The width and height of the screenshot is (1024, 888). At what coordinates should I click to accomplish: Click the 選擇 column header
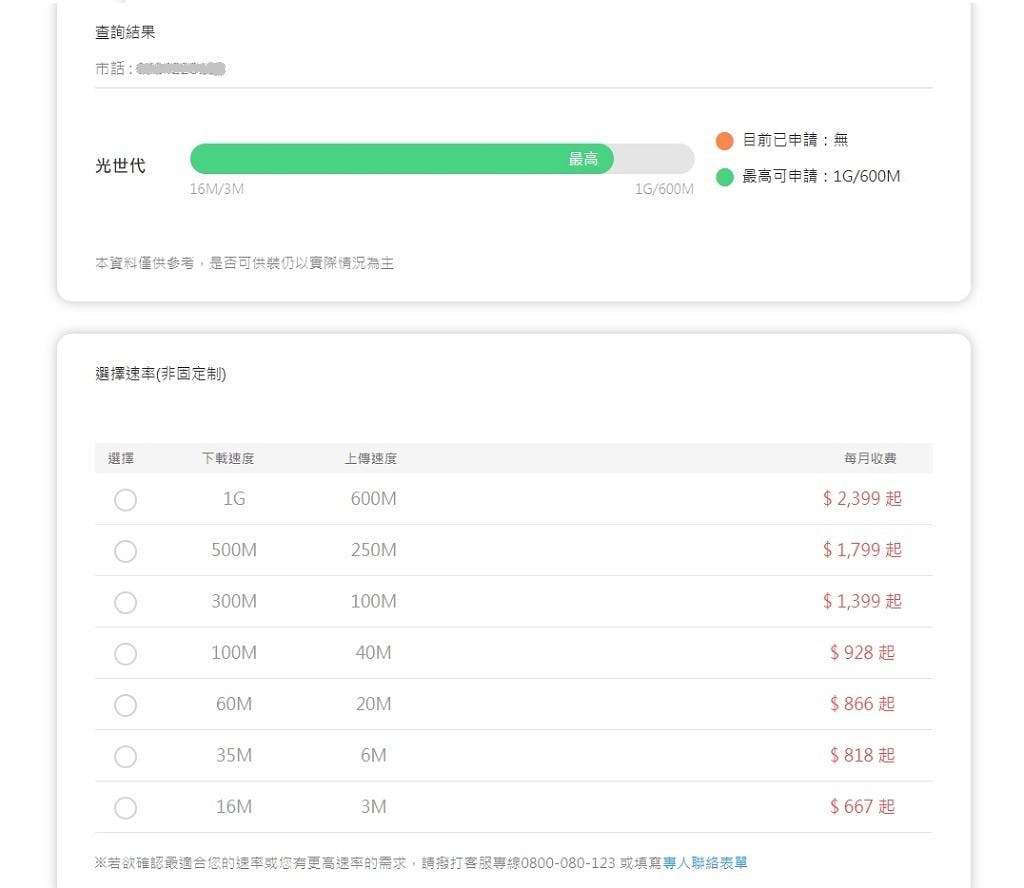pos(121,458)
